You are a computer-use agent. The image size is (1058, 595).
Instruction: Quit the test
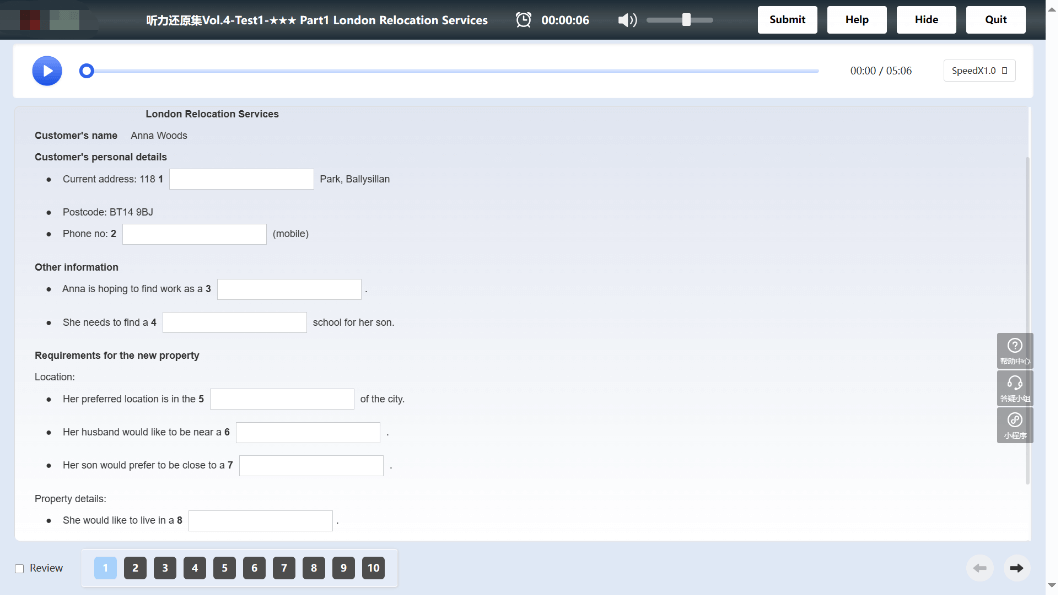coord(996,20)
